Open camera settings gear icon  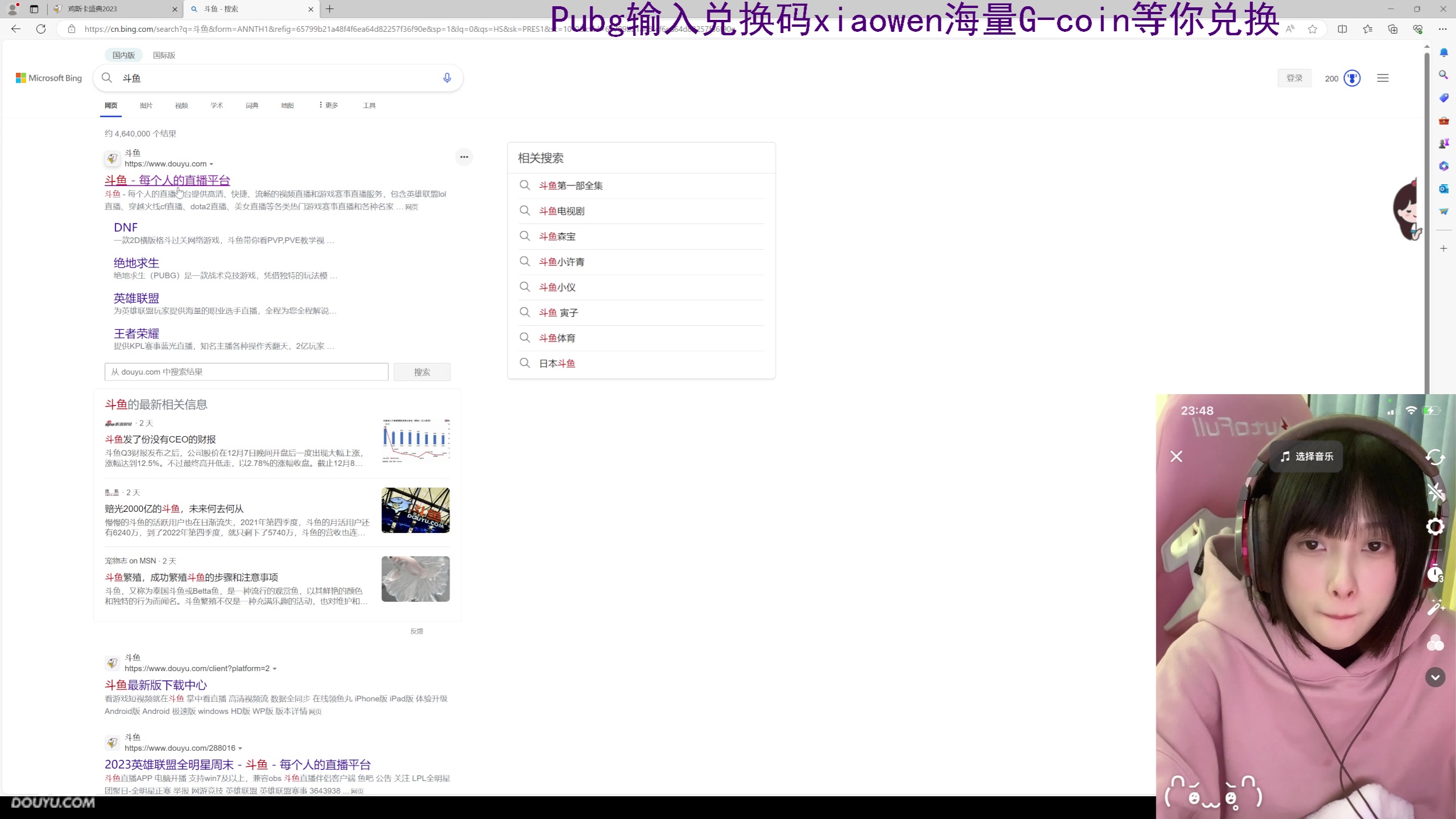point(1436,527)
